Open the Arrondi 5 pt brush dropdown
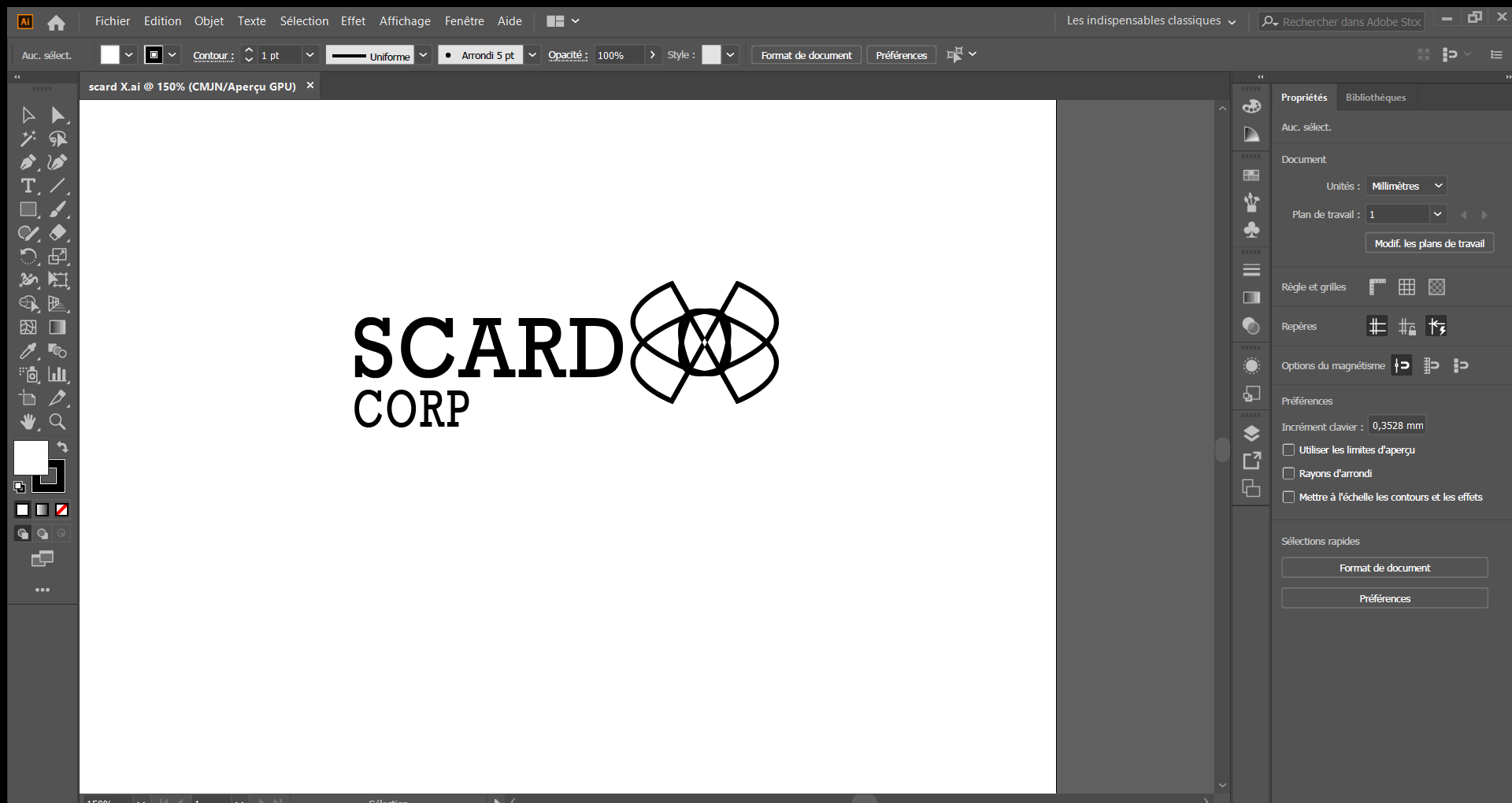The width and height of the screenshot is (1512, 803). point(532,55)
